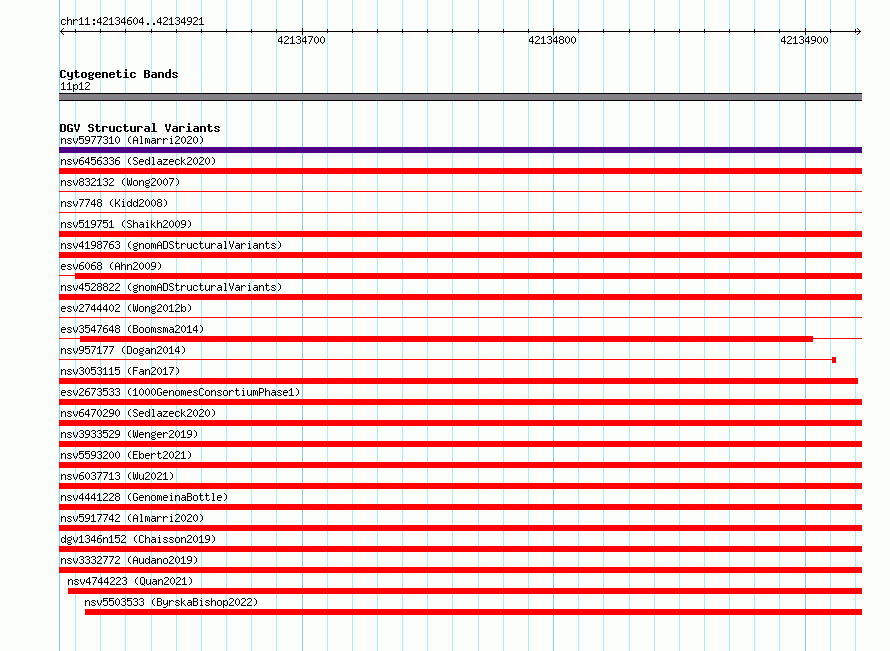Click the nsv5977310 (Almarri2020) variant label
Viewport: 890px width, 651px height.
132,140
